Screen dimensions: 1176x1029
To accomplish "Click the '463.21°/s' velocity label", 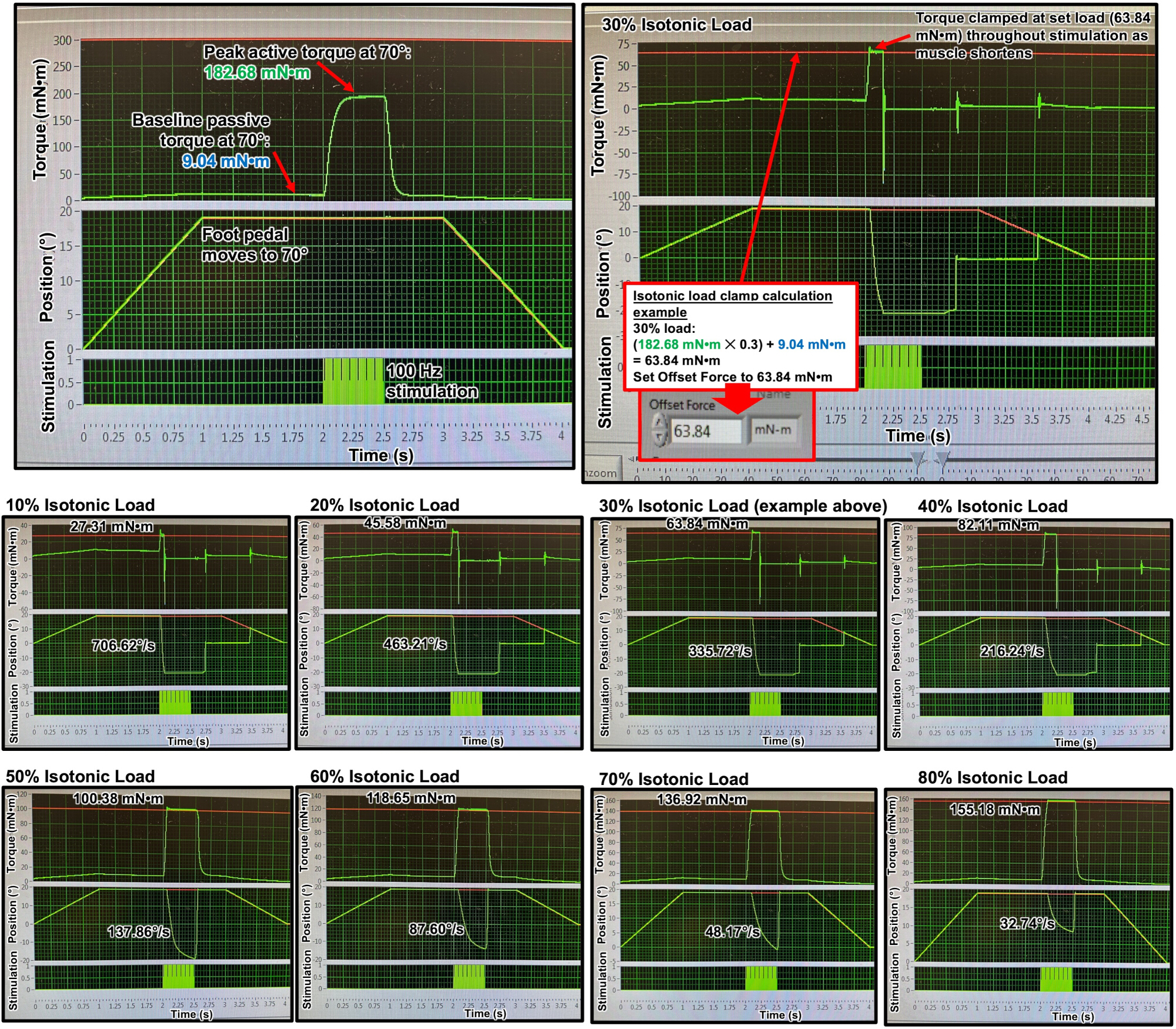I will pyautogui.click(x=415, y=644).
